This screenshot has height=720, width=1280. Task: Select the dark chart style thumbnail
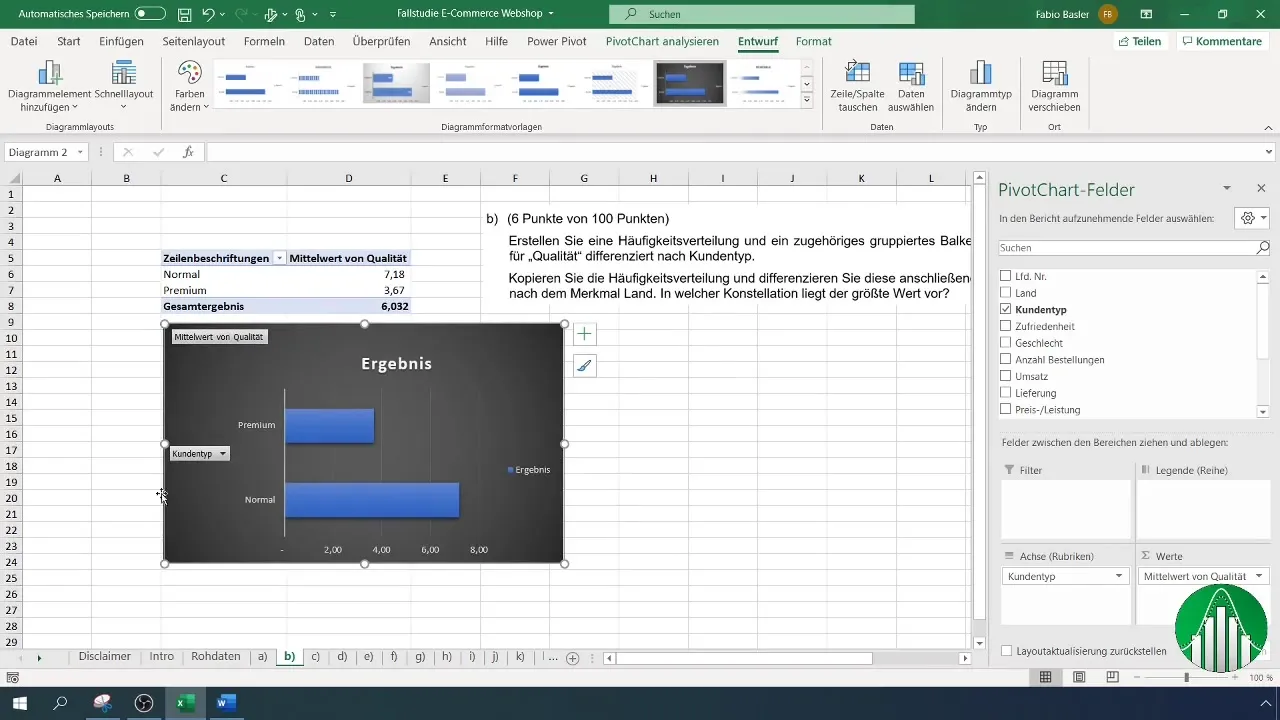[x=690, y=83]
